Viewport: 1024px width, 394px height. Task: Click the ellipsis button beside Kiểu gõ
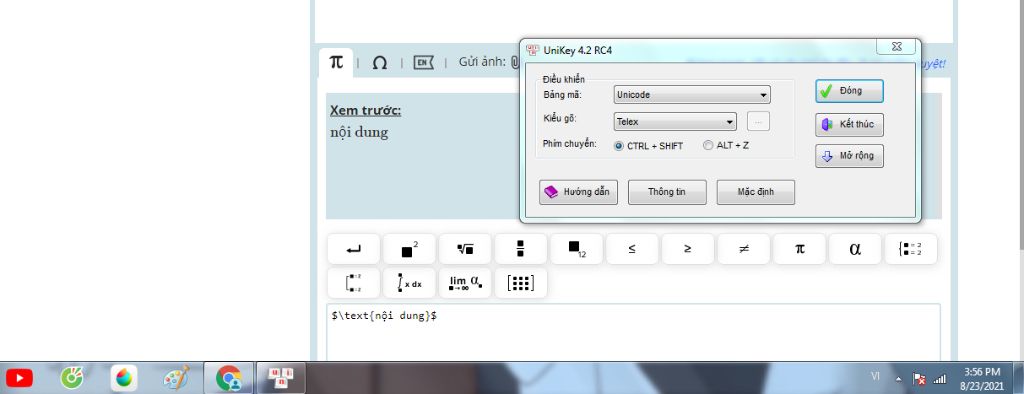[x=758, y=122]
